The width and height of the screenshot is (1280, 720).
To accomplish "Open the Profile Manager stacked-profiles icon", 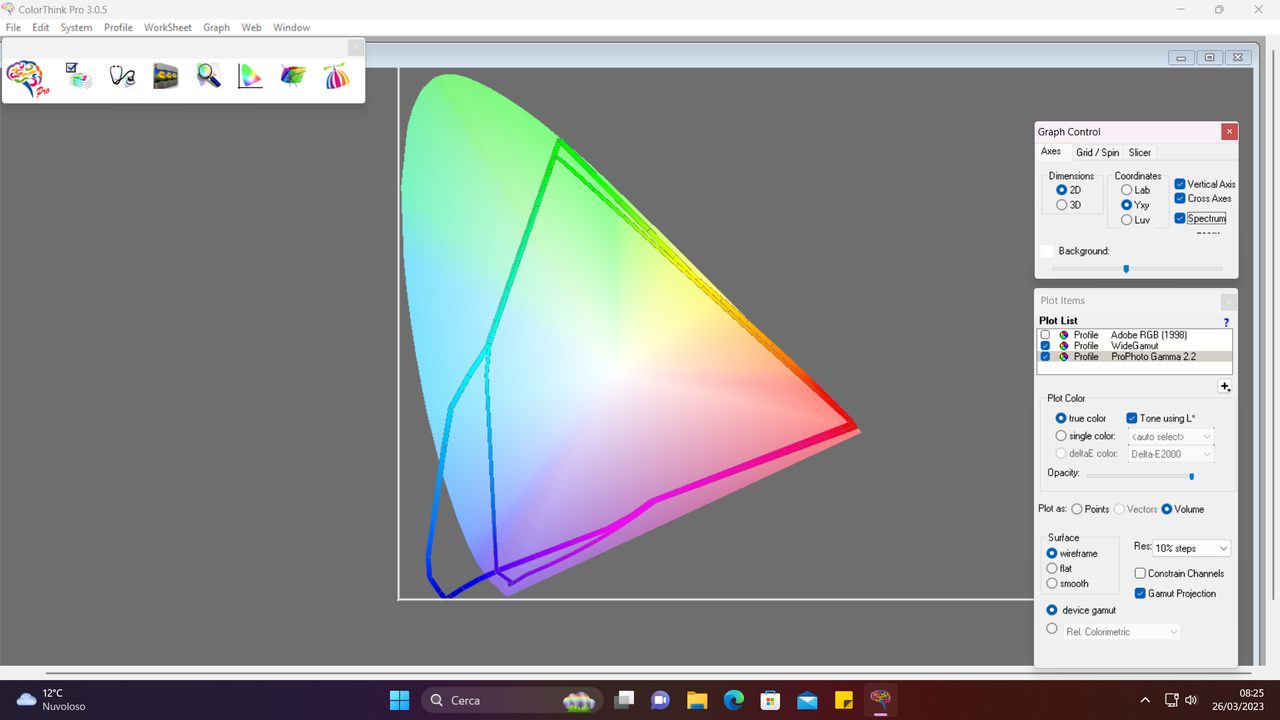I will pyautogui.click(x=78, y=78).
